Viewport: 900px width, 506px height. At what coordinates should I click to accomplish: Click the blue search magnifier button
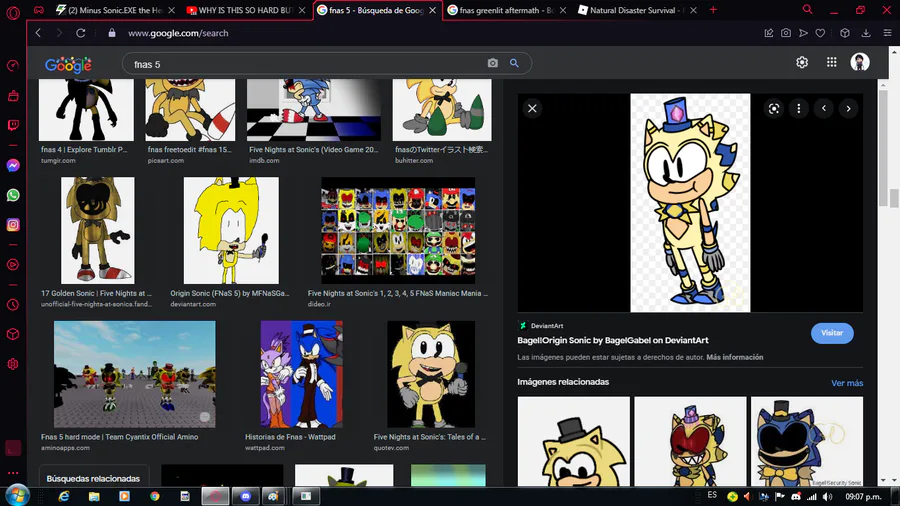514,63
